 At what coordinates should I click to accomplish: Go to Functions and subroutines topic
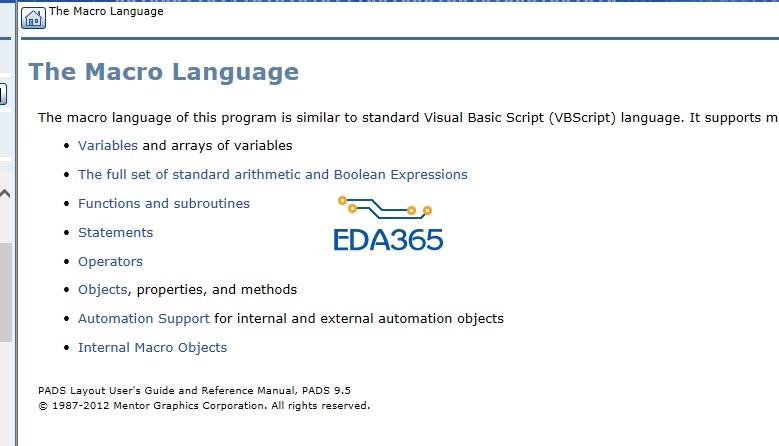pyautogui.click(x=164, y=204)
